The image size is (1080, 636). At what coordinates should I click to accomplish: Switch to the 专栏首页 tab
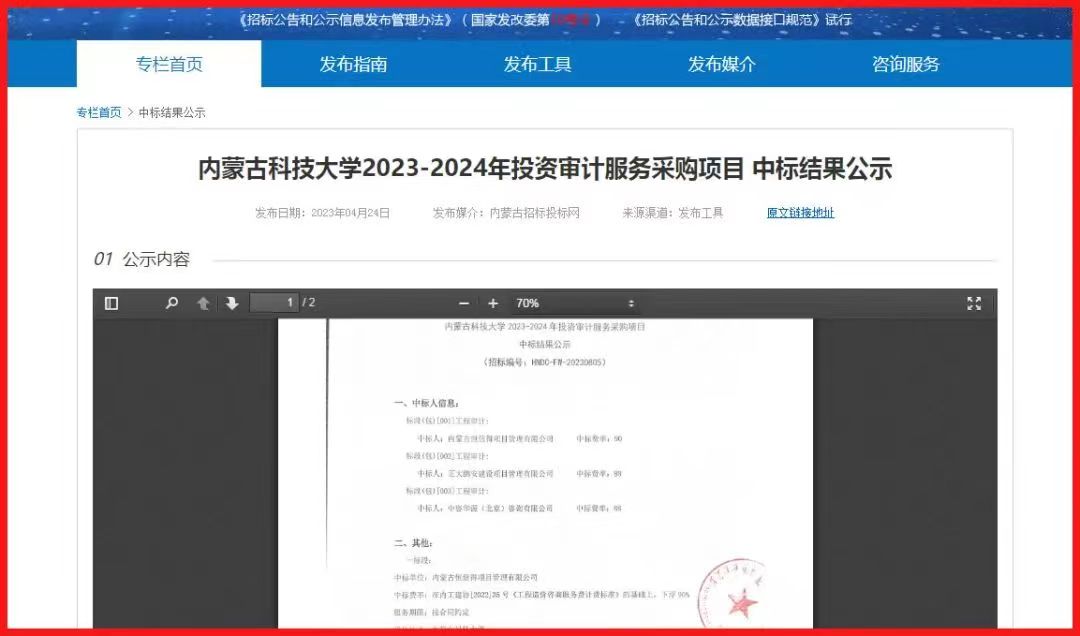pyautogui.click(x=169, y=64)
